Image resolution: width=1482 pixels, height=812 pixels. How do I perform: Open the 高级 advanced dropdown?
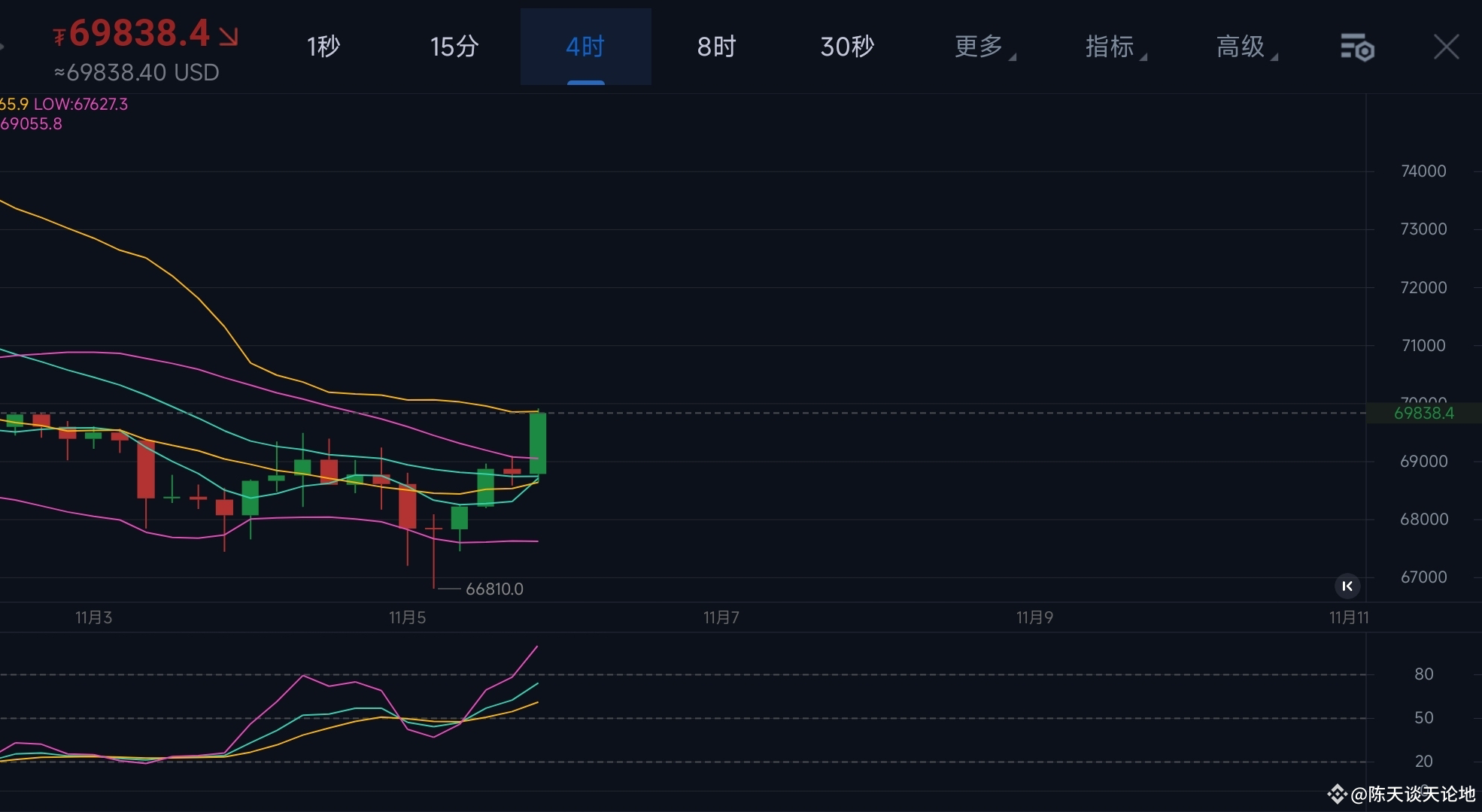(x=1246, y=47)
